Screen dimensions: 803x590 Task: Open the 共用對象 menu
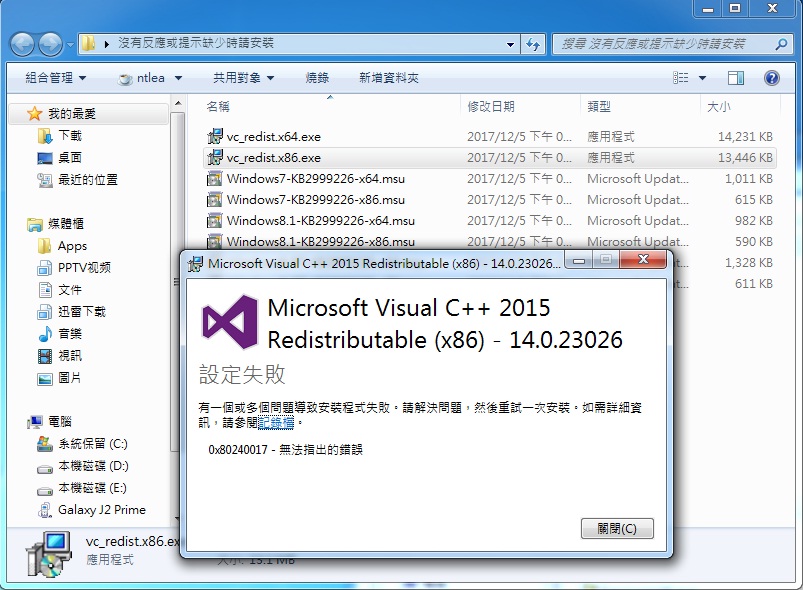[x=244, y=78]
